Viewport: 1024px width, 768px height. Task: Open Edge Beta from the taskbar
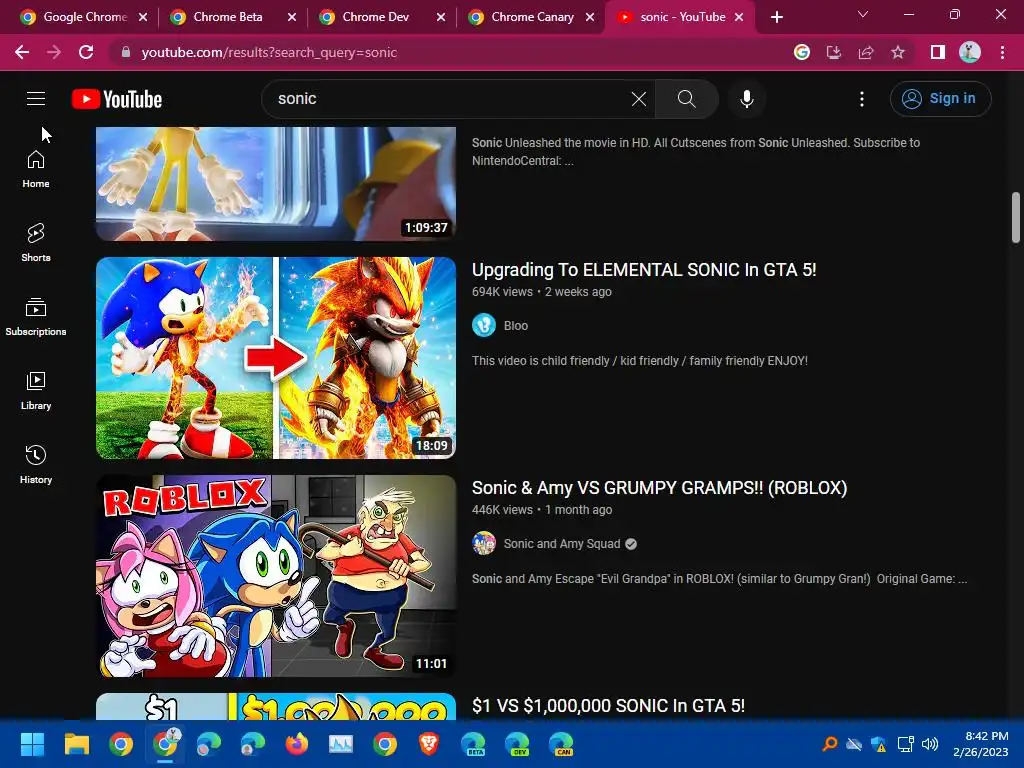(473, 744)
